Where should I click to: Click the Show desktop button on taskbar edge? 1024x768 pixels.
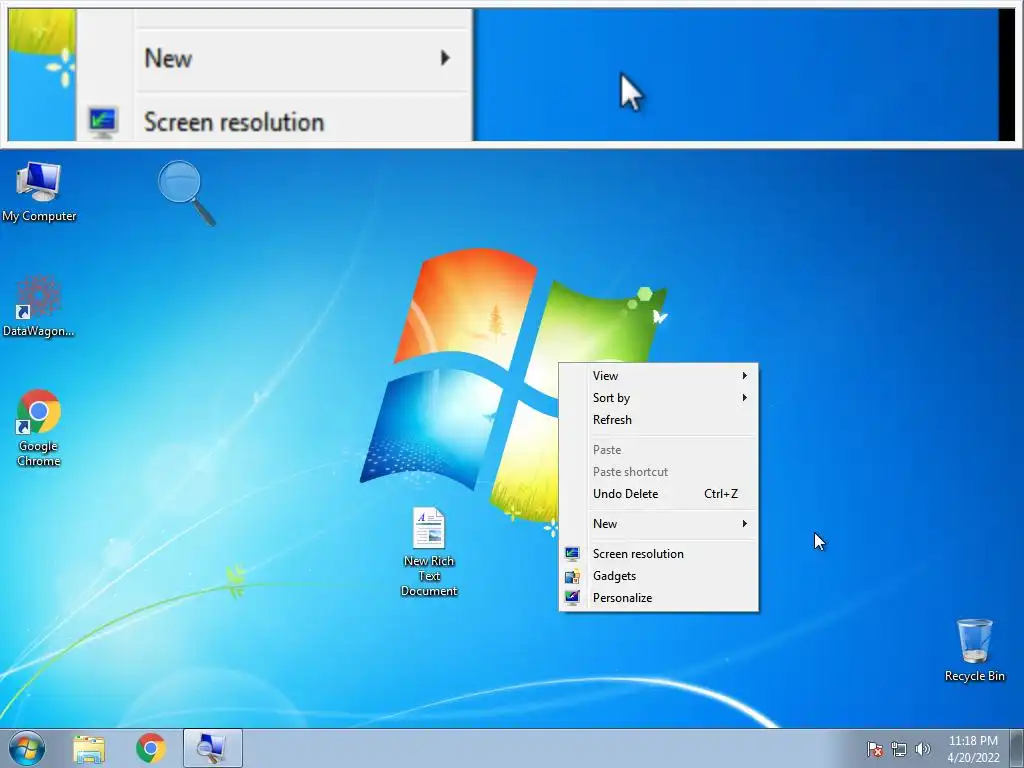(1017, 748)
